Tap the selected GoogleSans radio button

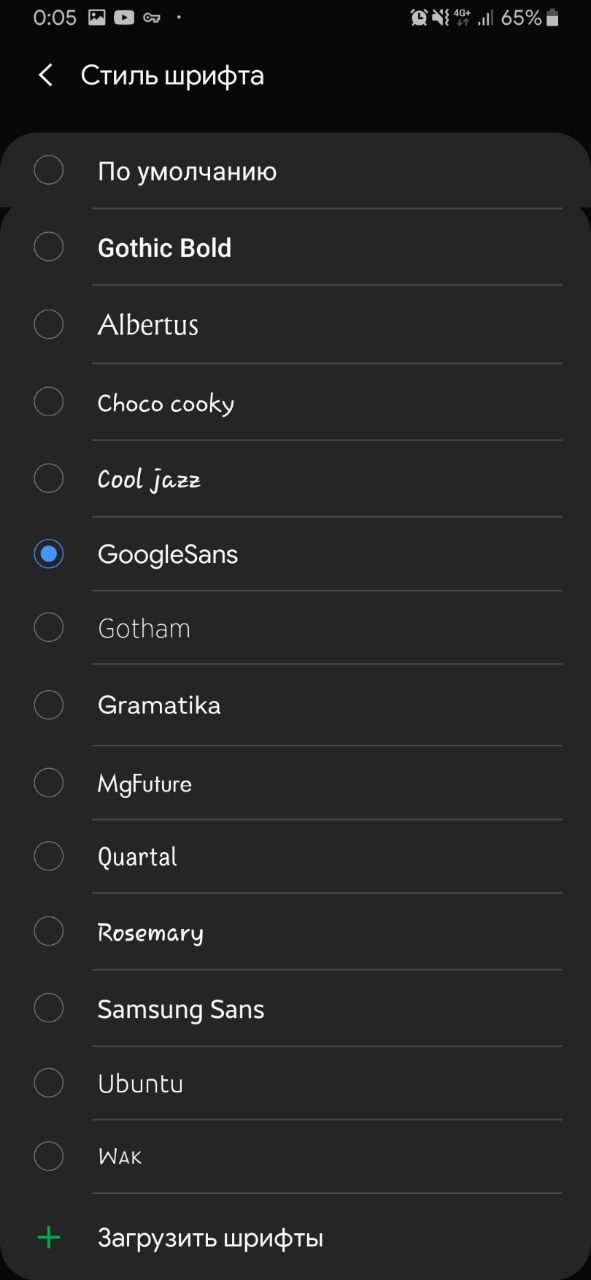click(x=49, y=553)
